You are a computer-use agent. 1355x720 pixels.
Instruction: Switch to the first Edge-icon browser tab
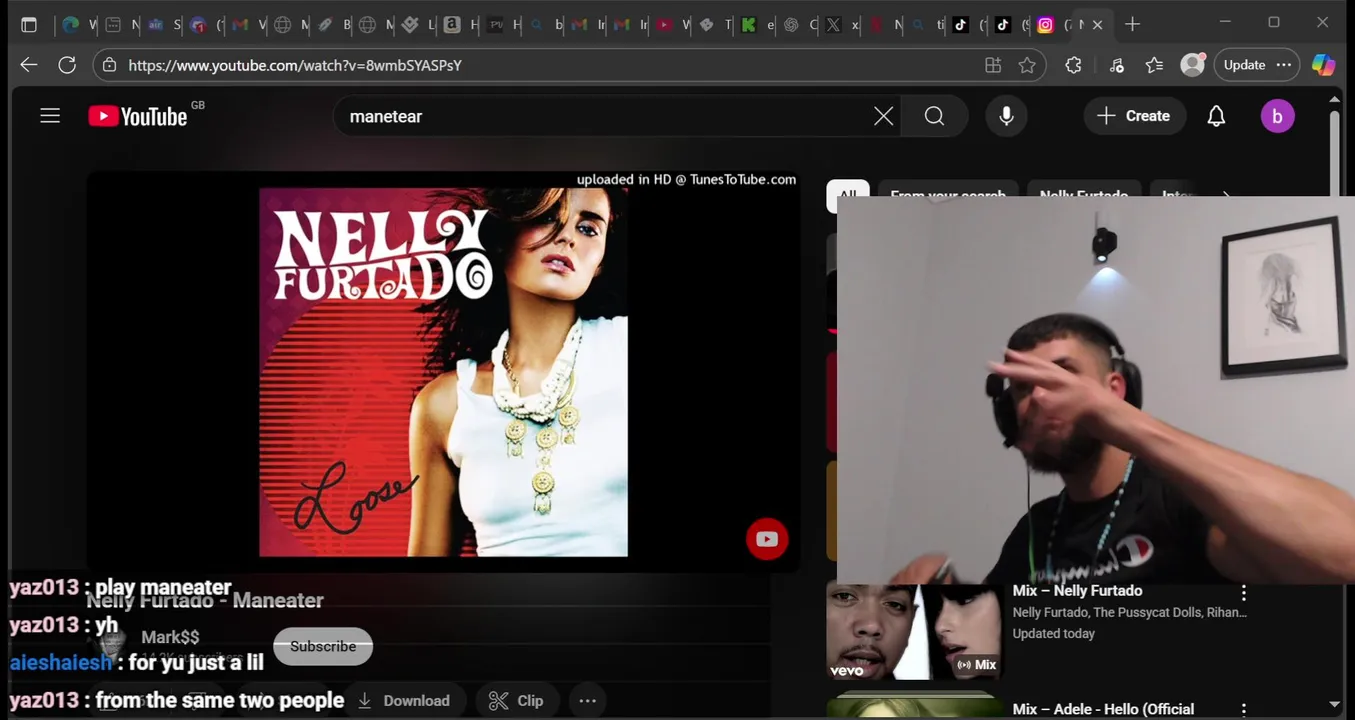pos(71,25)
